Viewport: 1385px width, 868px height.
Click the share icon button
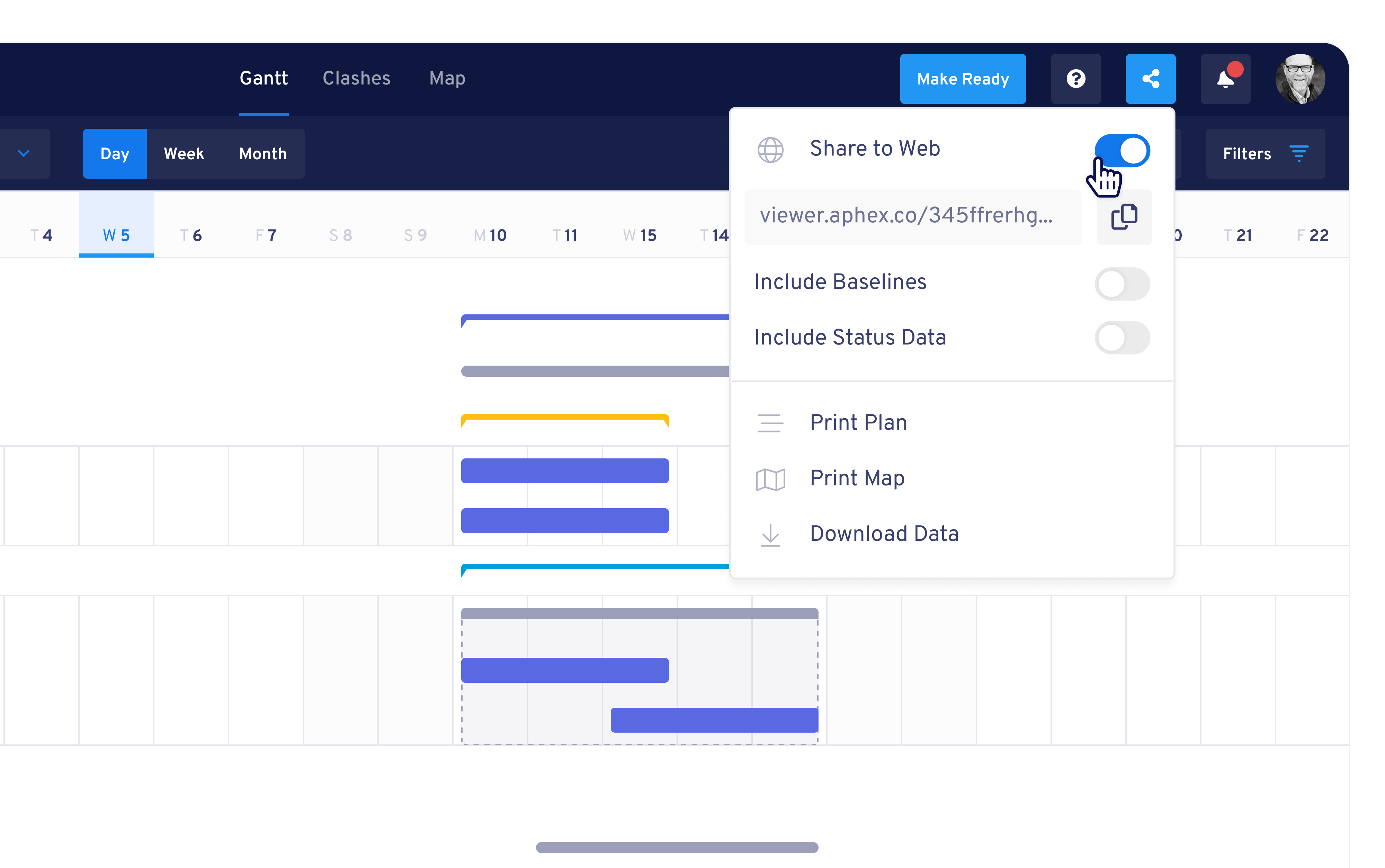pyautogui.click(x=1150, y=79)
